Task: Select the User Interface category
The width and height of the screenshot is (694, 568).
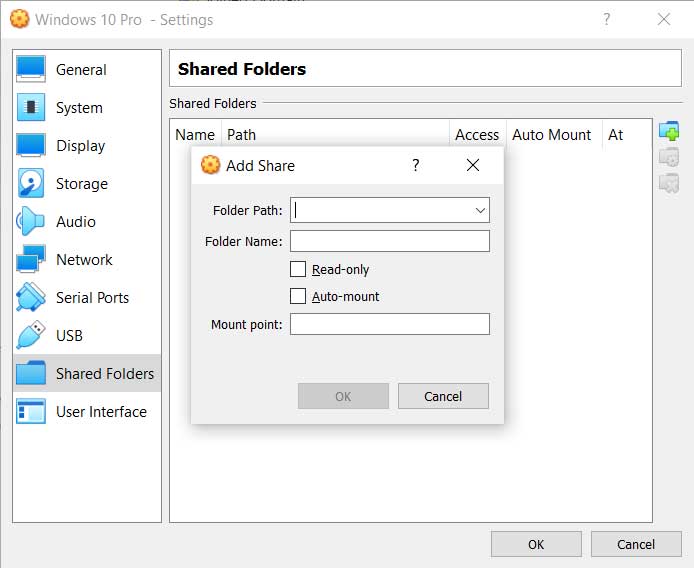Action: 87,412
